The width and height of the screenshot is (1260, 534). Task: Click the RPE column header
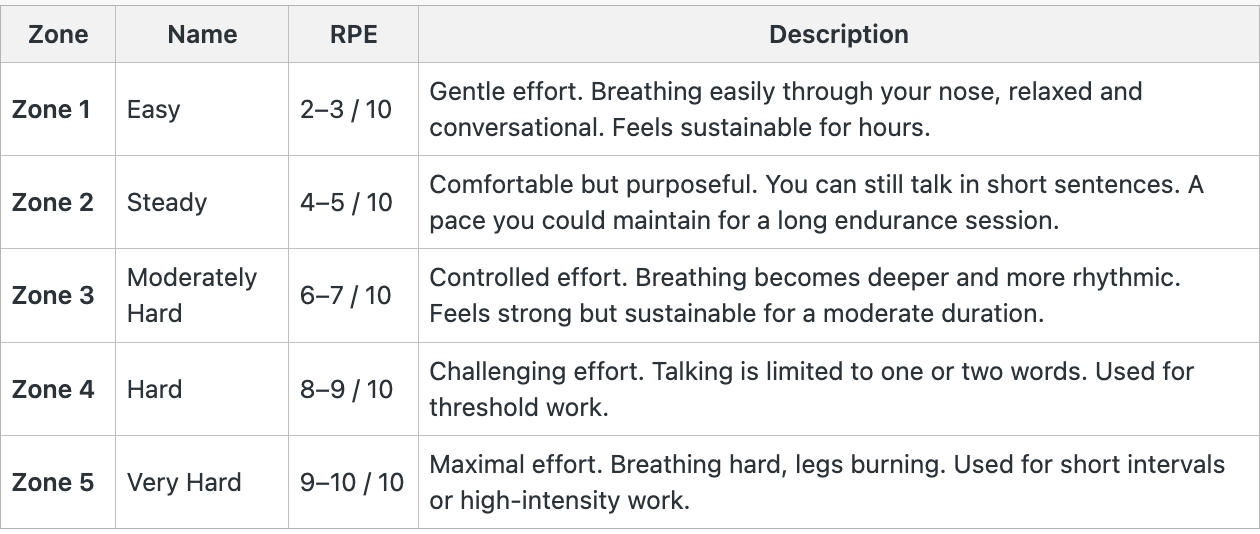coord(353,35)
